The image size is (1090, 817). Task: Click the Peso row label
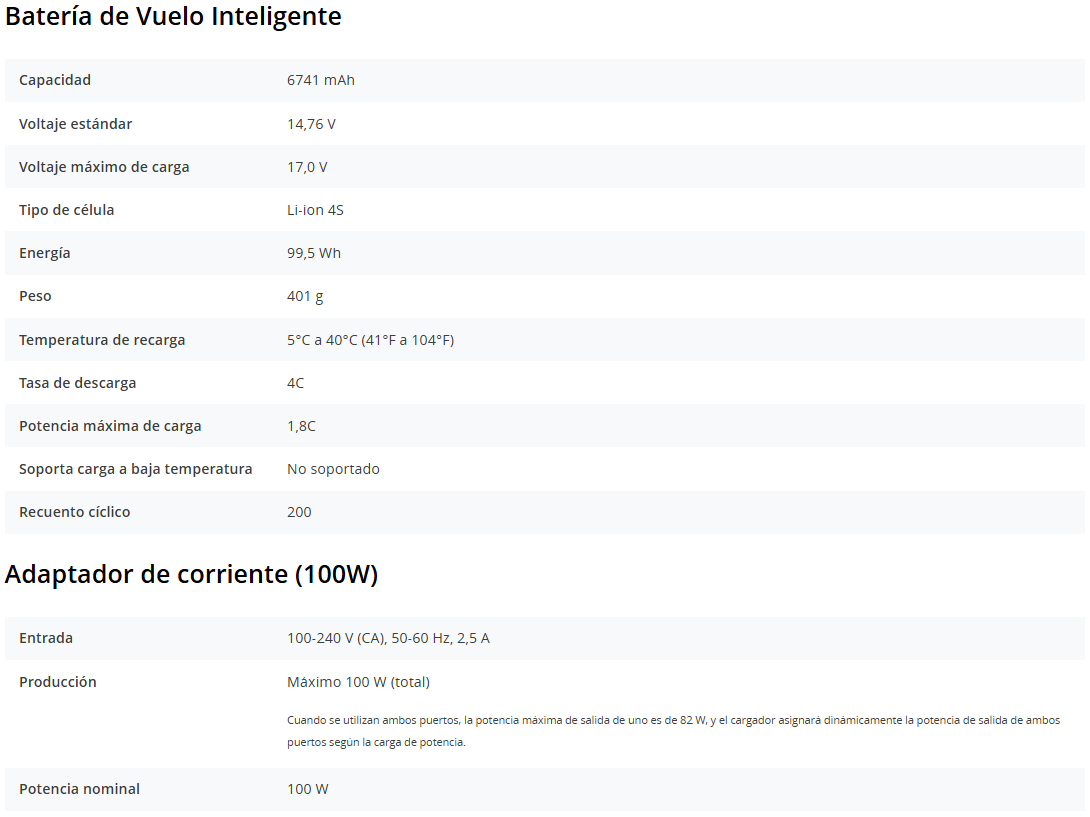[35, 296]
